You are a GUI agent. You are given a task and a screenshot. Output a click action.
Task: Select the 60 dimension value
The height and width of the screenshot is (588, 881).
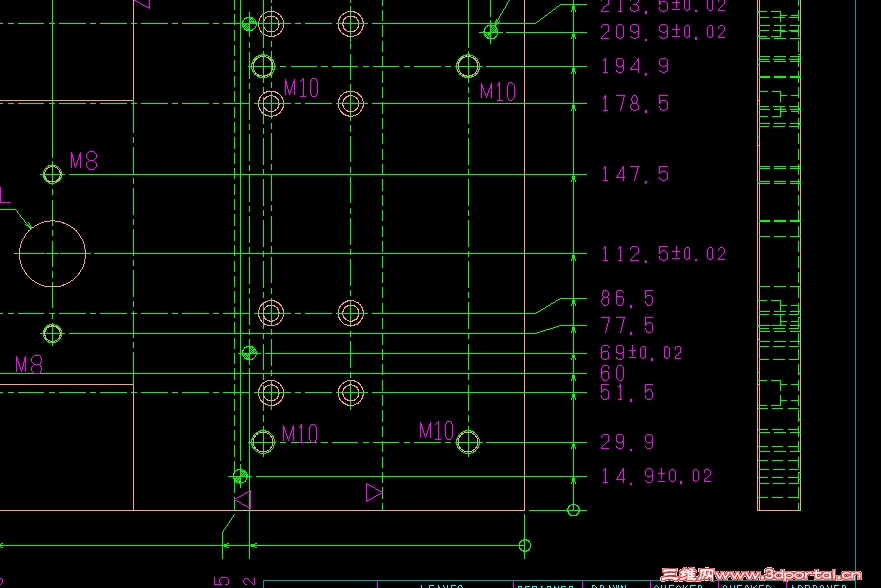point(612,373)
